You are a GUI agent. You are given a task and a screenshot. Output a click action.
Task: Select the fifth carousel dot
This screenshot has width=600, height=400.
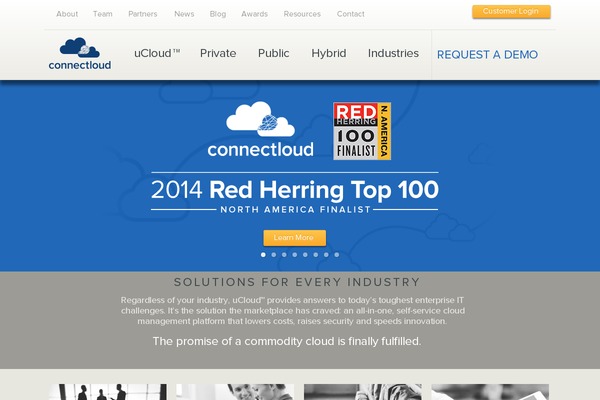[305, 255]
